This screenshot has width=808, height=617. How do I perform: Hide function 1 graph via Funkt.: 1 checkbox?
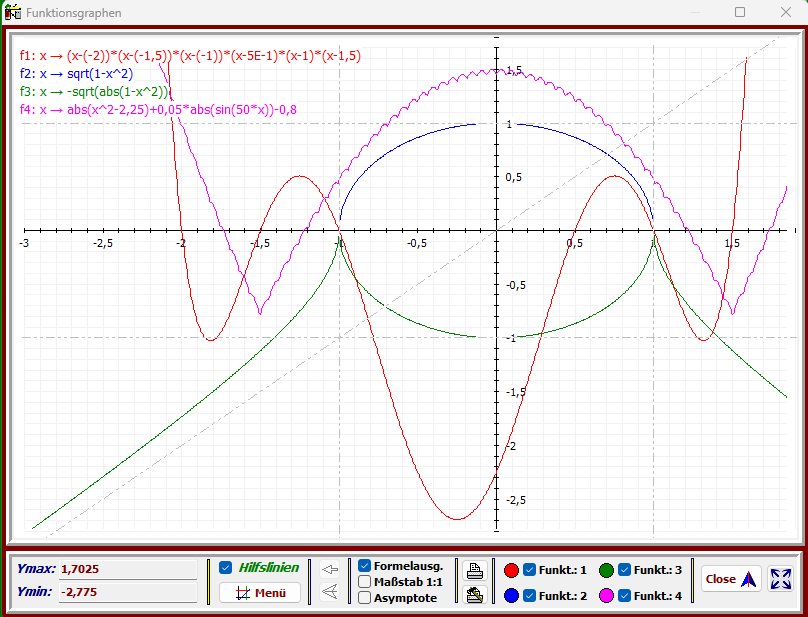click(530, 570)
